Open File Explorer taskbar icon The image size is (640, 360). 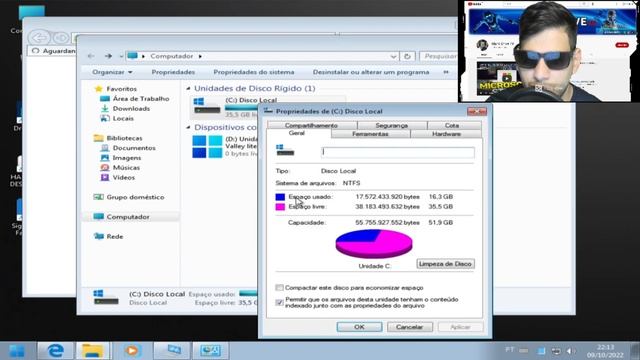point(92,351)
